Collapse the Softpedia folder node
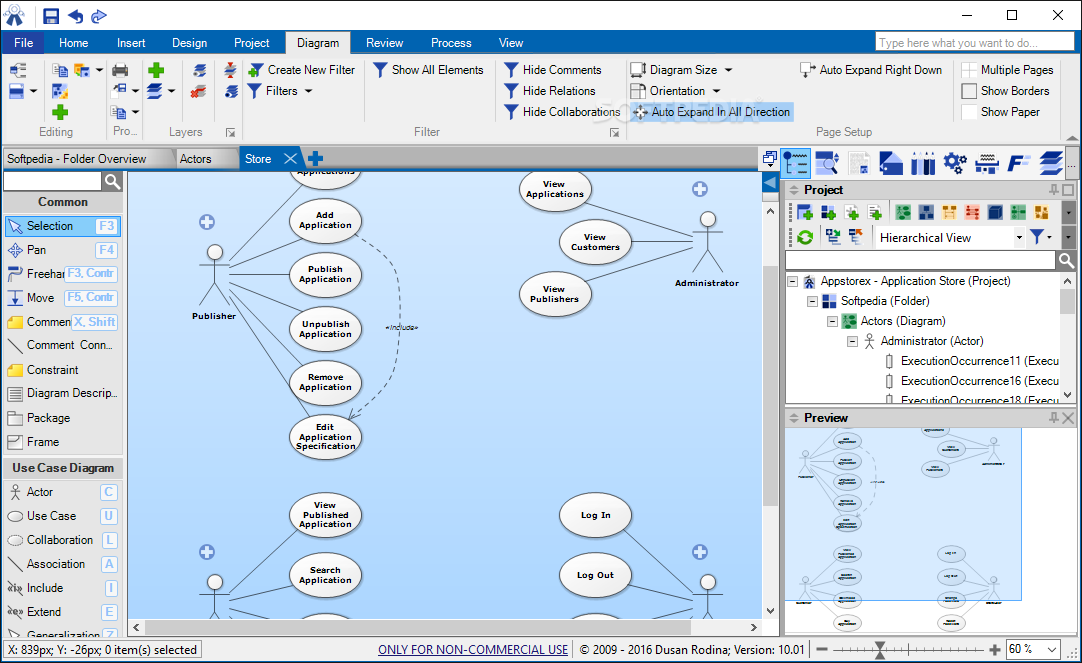 (x=813, y=301)
